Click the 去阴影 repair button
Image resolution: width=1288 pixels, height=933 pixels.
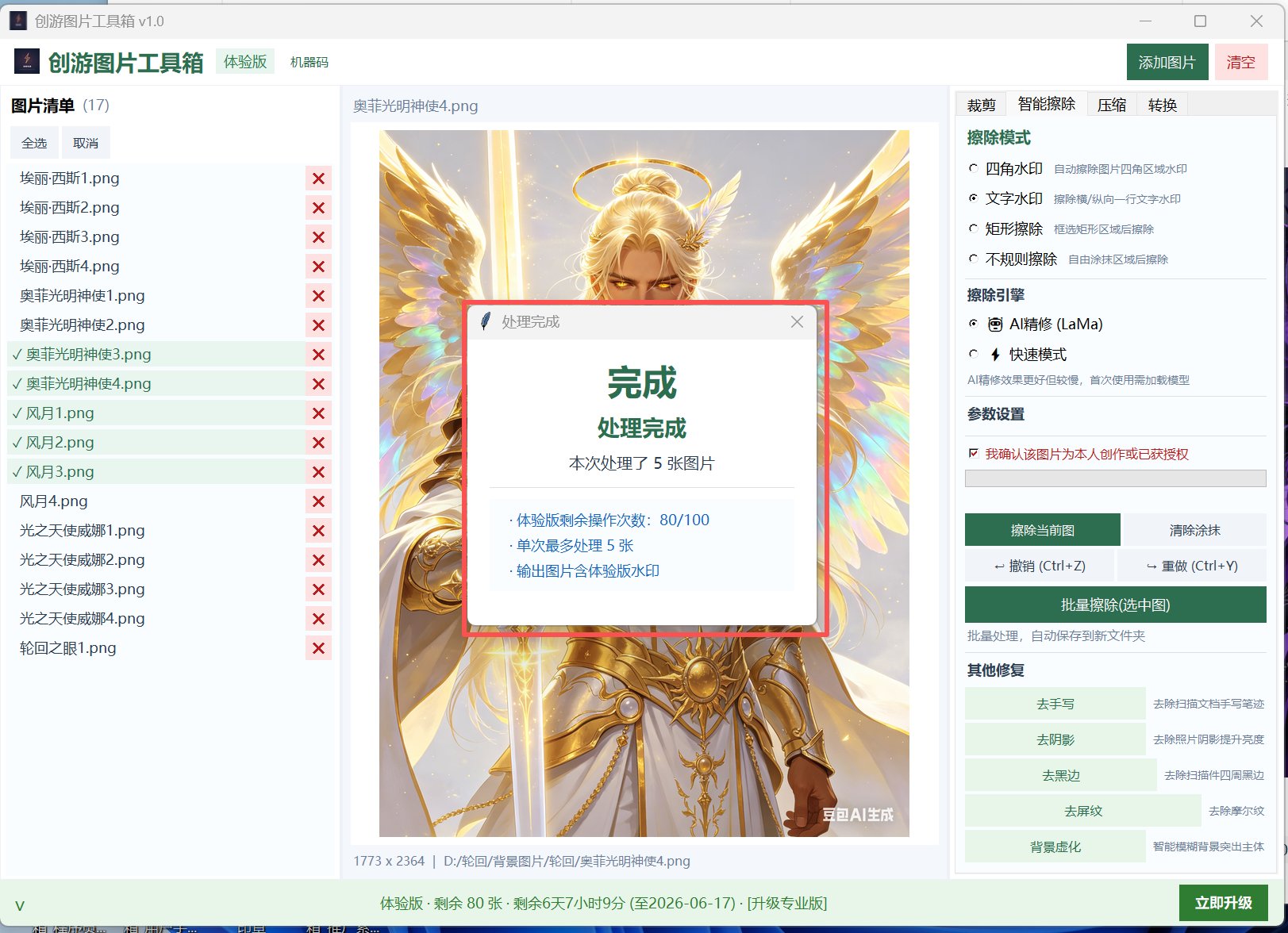pyautogui.click(x=1055, y=739)
